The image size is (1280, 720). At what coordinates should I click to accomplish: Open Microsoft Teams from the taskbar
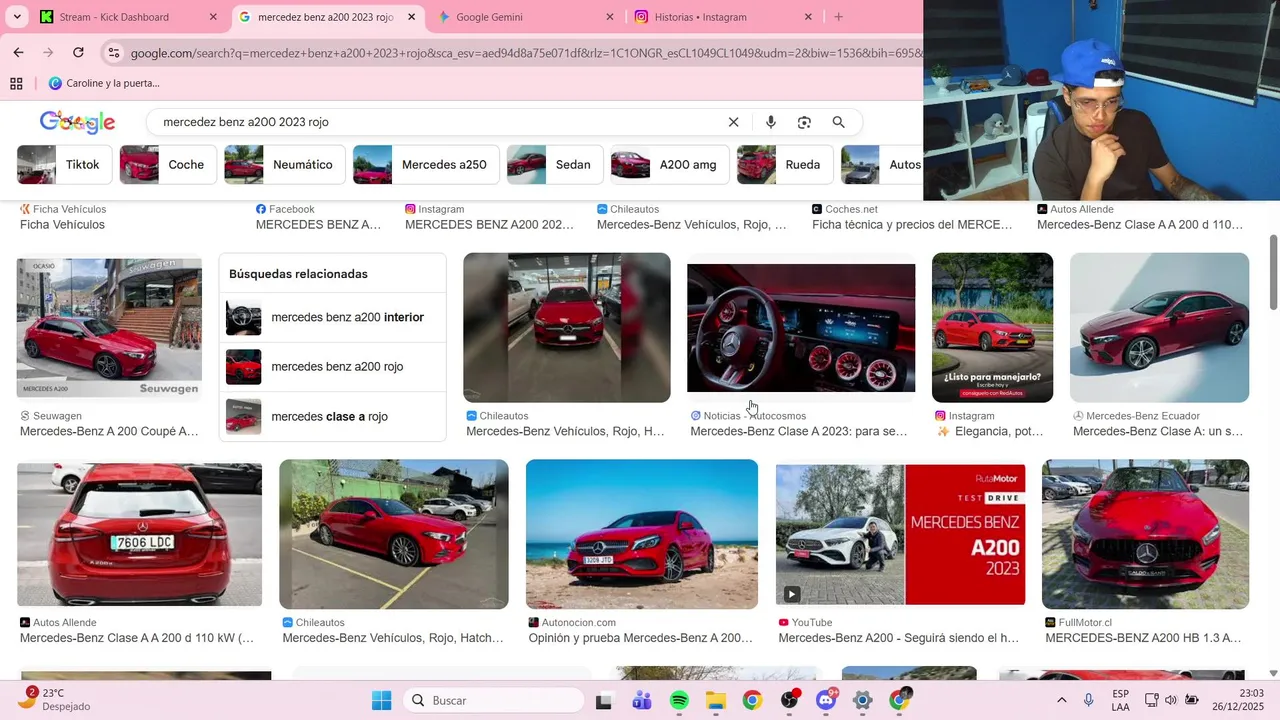(641, 701)
